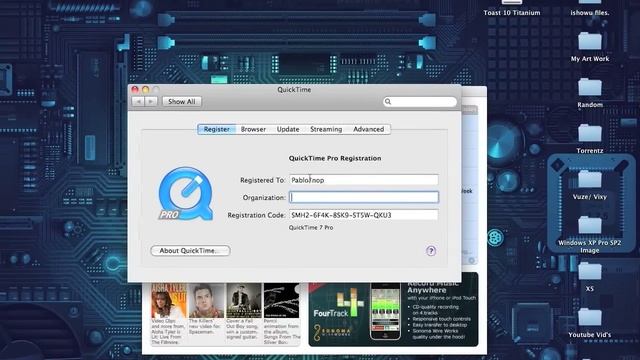Open the help question mark button

[x=431, y=251]
